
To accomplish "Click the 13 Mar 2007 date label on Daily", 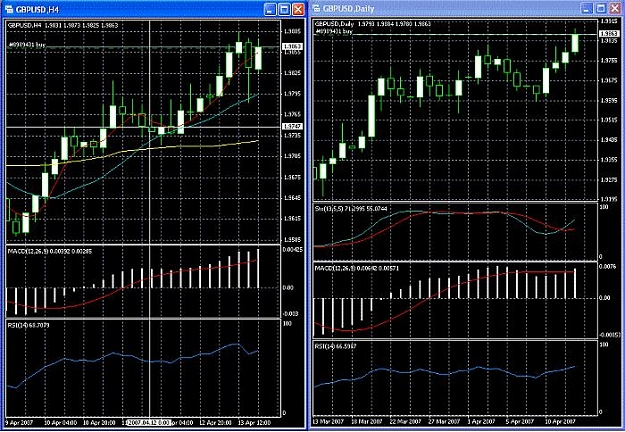I will (x=328, y=422).
